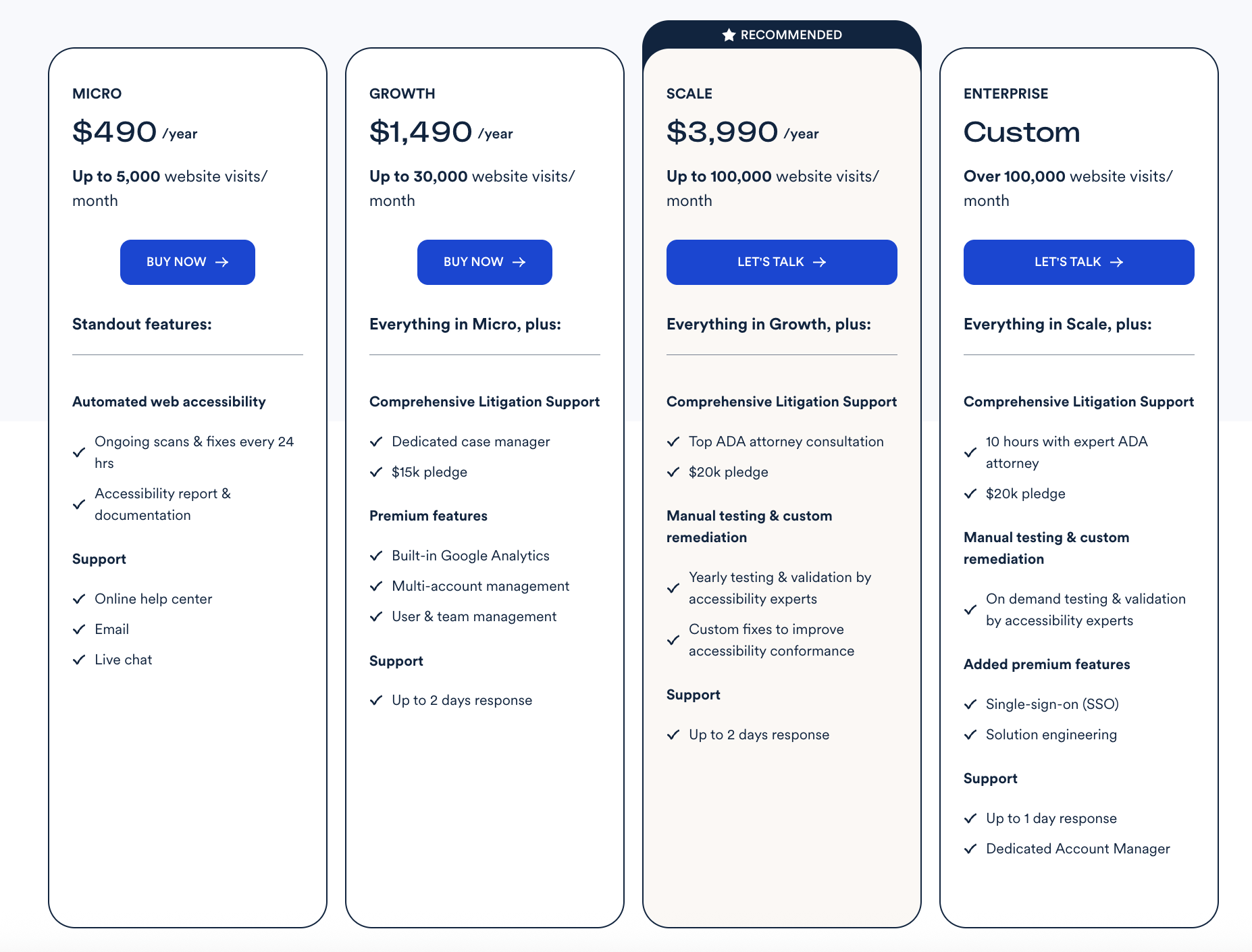
Task: Click the checkmark next to Solution engineering
Action: 970,735
